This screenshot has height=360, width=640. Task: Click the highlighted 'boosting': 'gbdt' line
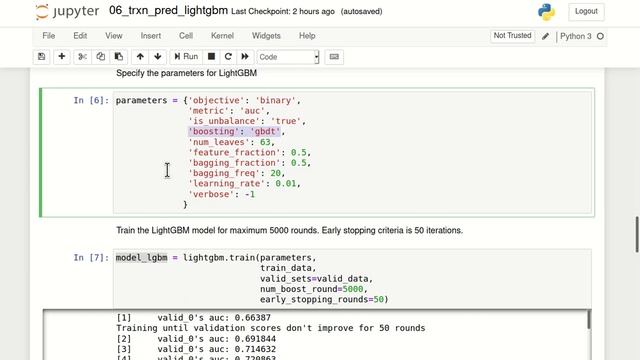[x=236, y=131]
